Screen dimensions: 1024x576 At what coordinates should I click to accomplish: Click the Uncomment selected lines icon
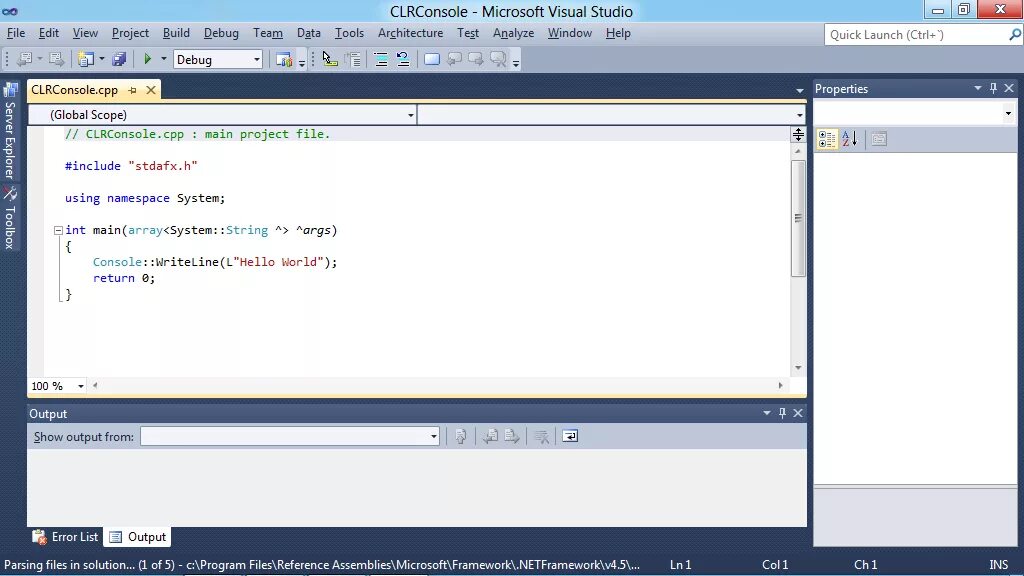click(403, 59)
